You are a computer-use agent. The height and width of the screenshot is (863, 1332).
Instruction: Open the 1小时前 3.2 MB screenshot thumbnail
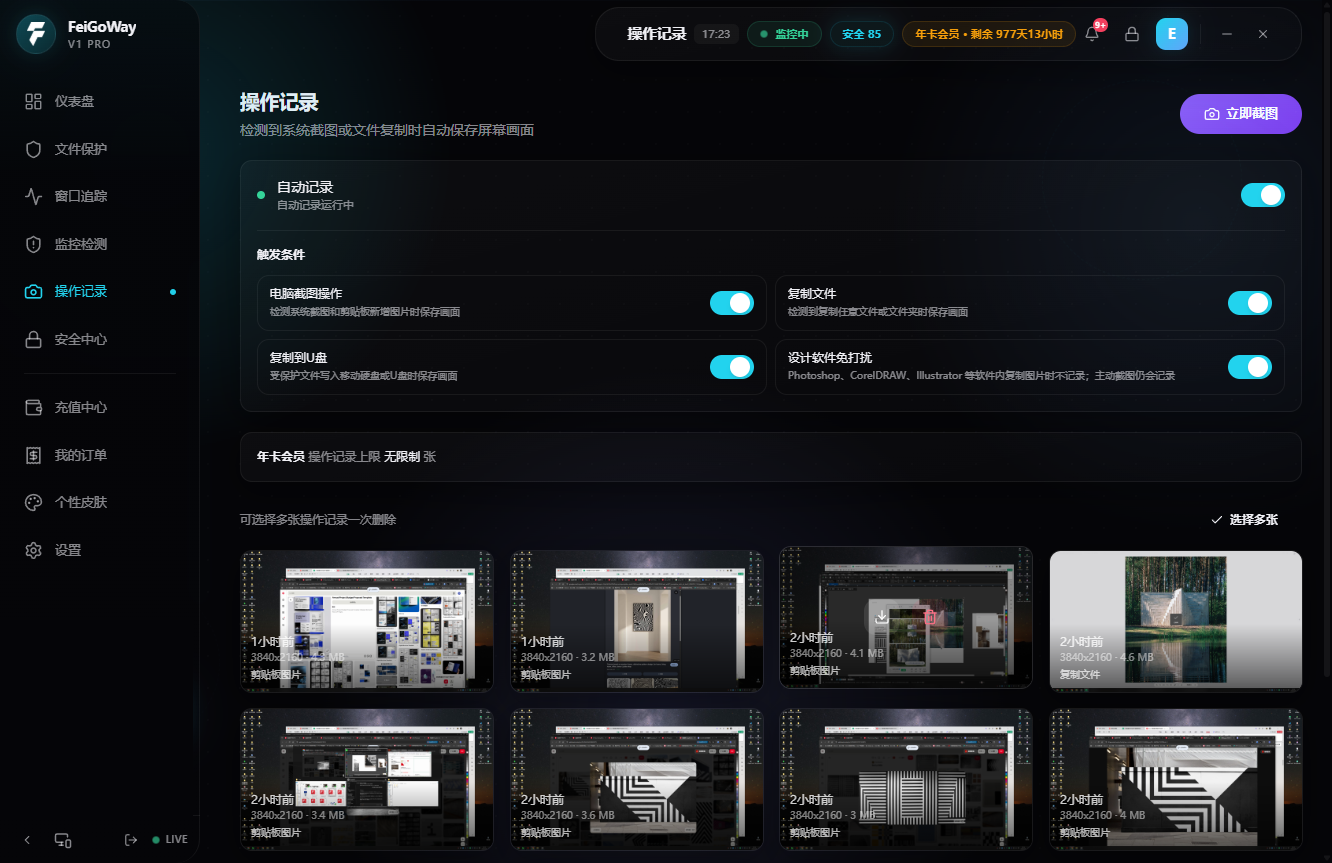coord(637,620)
